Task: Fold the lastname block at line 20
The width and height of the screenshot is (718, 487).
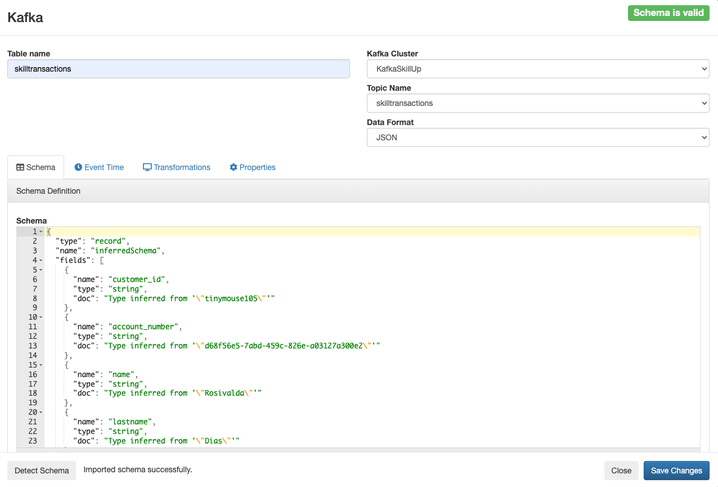Action: [41, 412]
